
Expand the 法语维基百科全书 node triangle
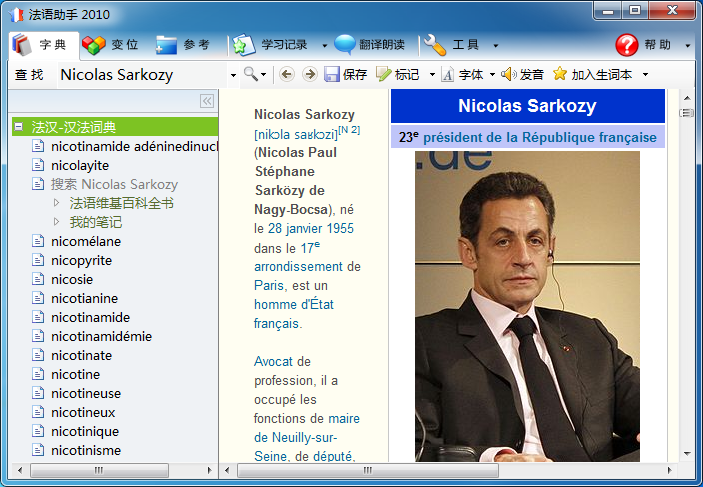tap(56, 203)
